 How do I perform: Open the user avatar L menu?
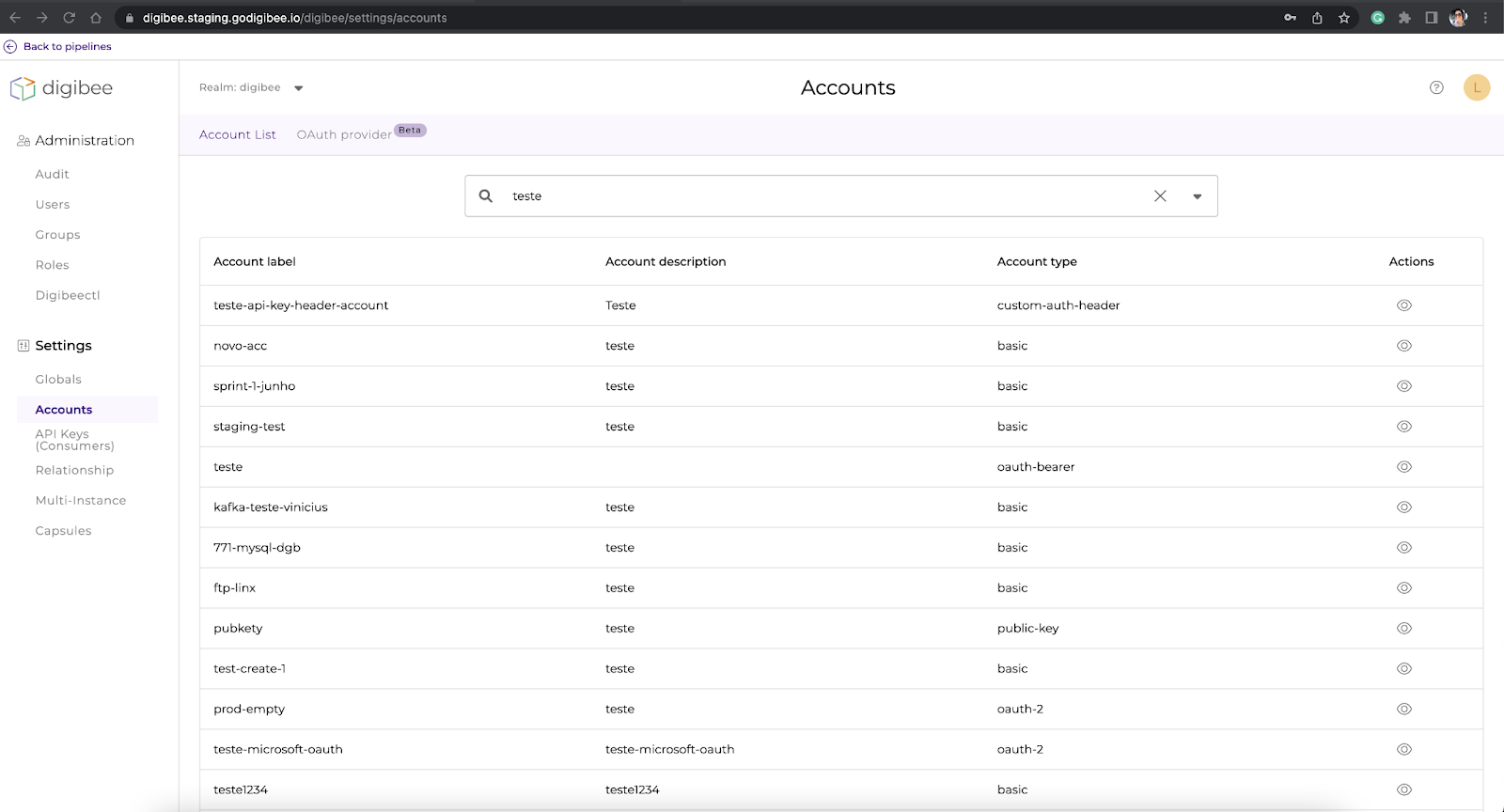pos(1476,87)
